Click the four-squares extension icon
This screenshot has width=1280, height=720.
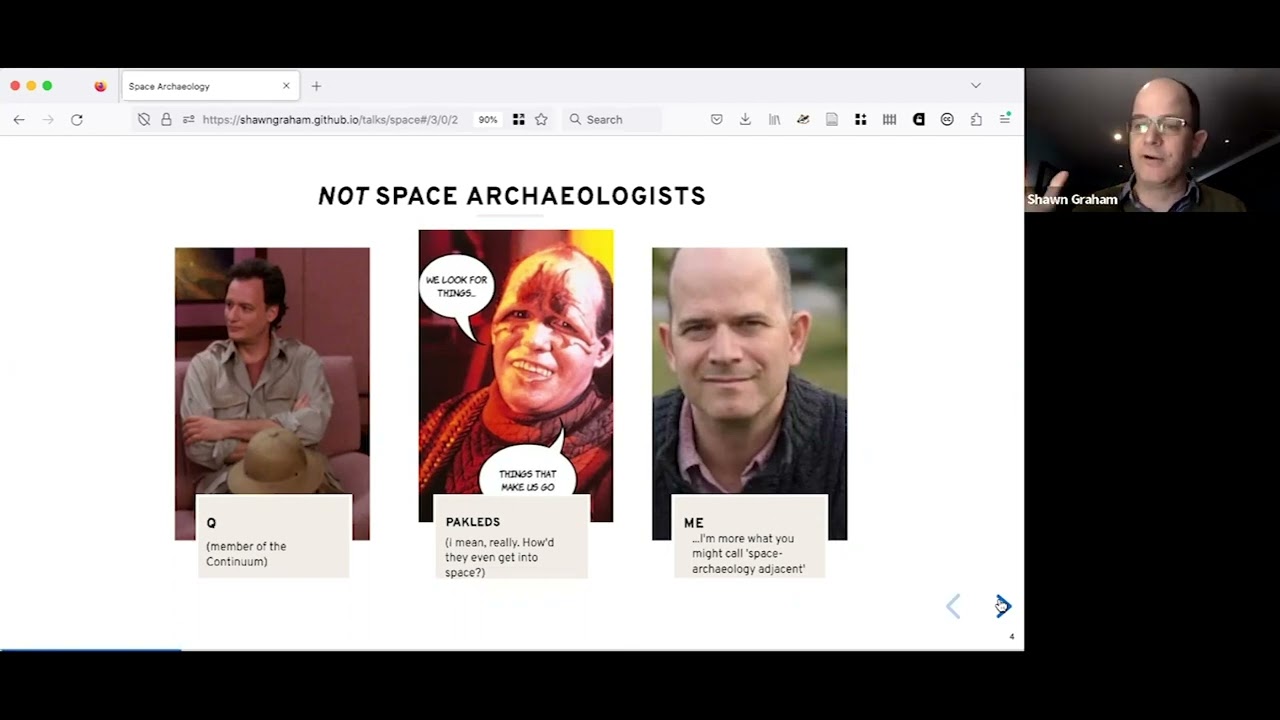click(x=860, y=119)
